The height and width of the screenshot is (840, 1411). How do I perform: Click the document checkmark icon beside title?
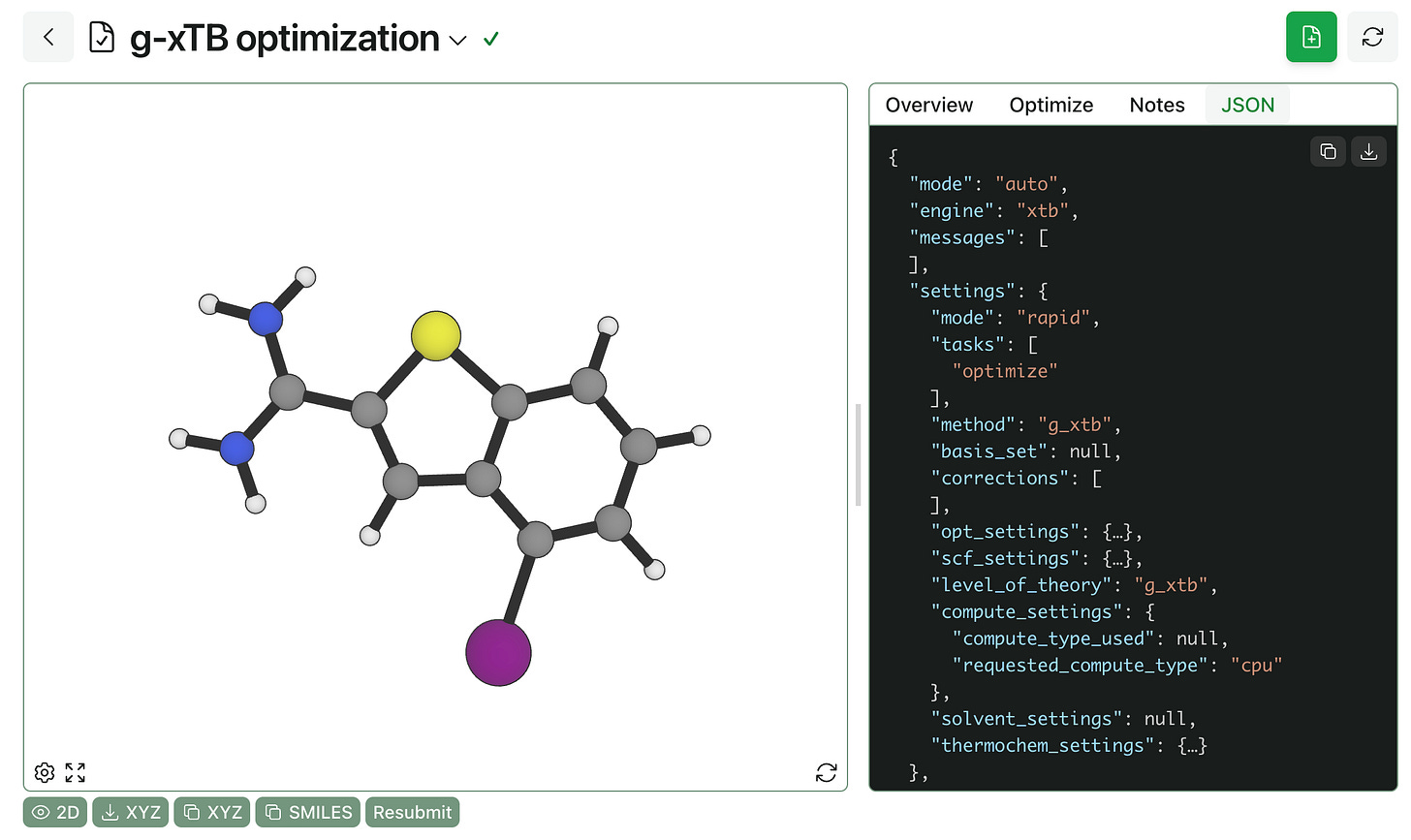[101, 38]
